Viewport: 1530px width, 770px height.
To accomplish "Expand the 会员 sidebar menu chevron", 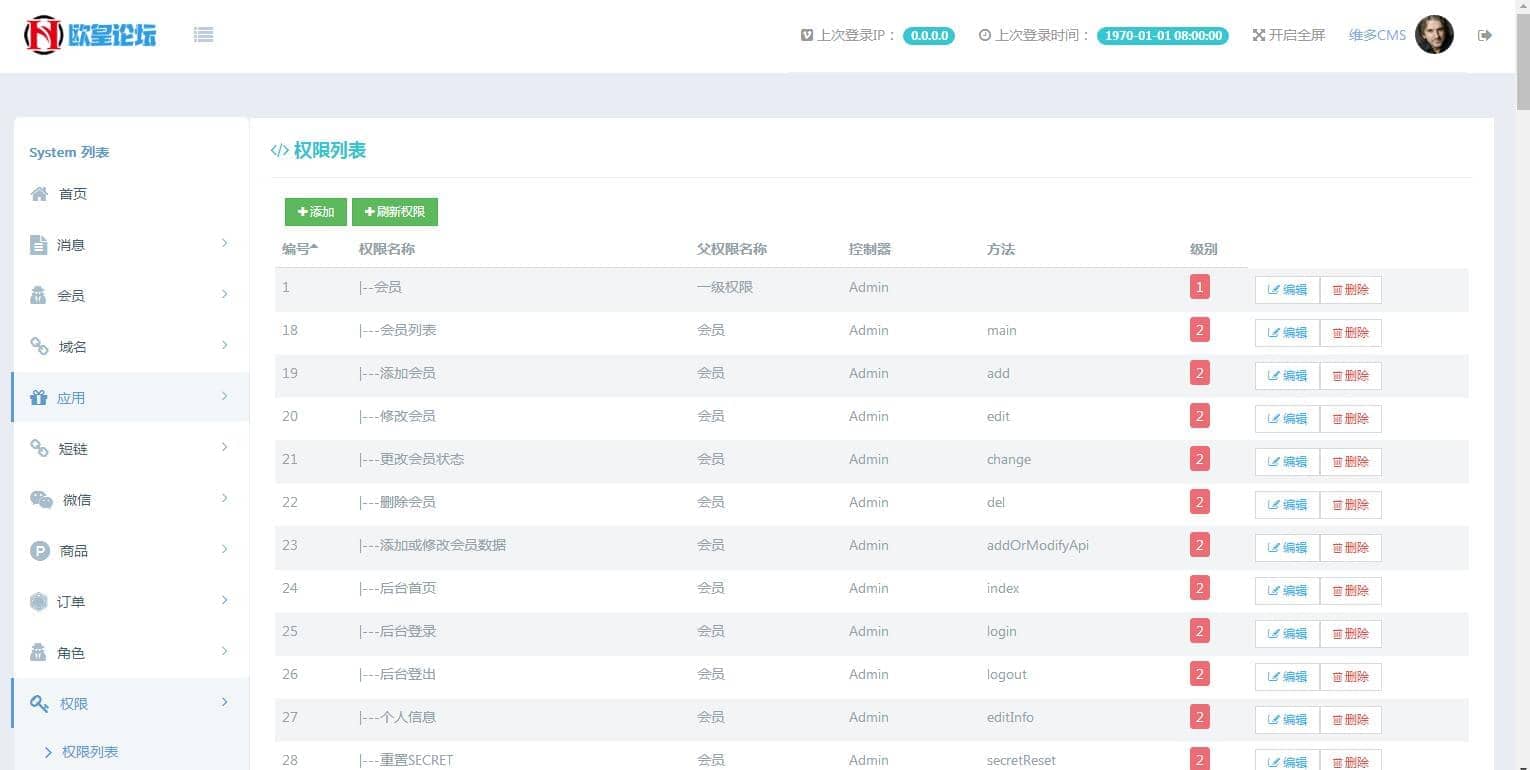I will 224,294.
